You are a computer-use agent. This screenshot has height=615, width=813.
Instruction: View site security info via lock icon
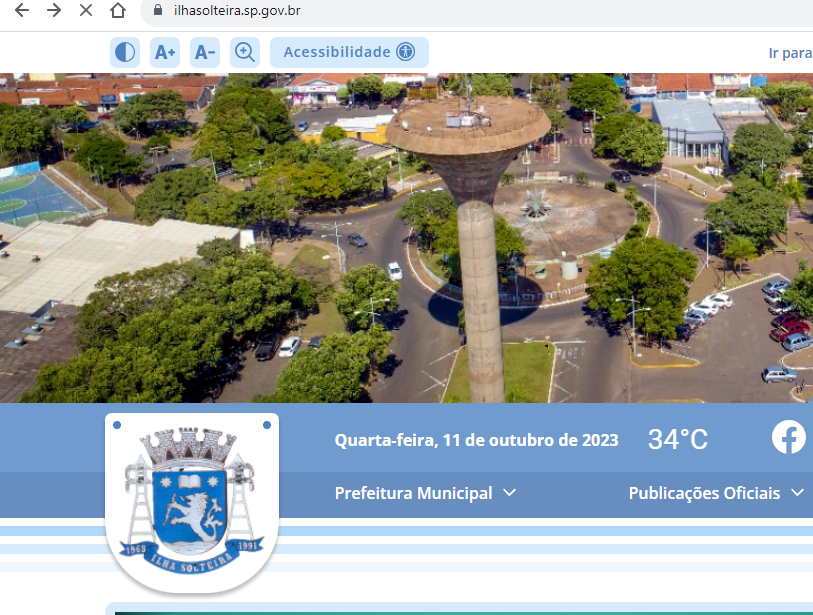[157, 11]
